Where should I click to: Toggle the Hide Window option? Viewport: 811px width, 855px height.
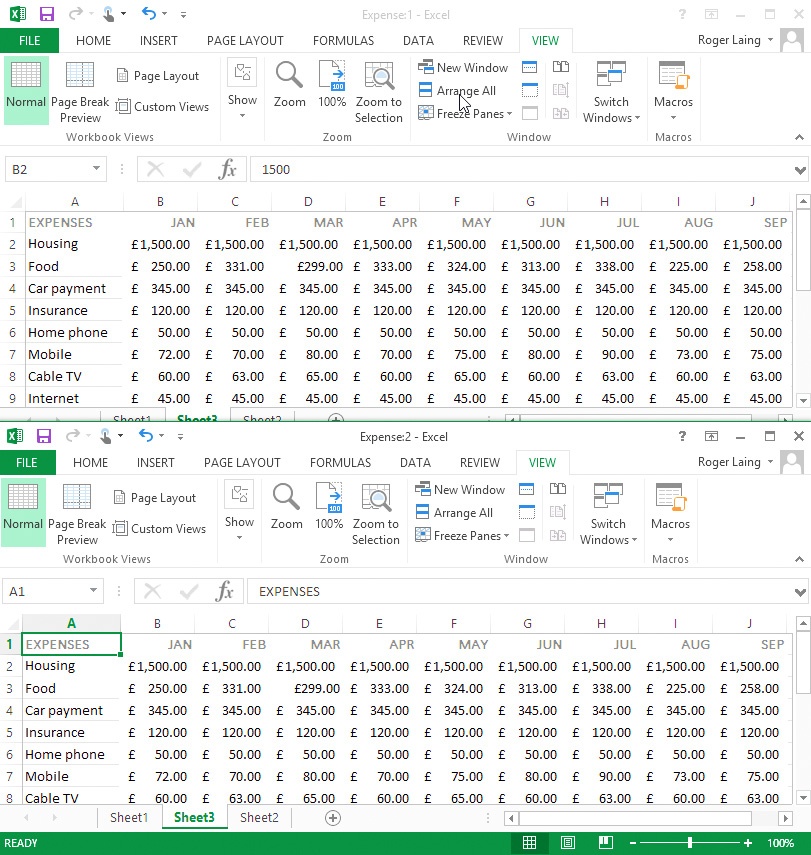tap(529, 90)
